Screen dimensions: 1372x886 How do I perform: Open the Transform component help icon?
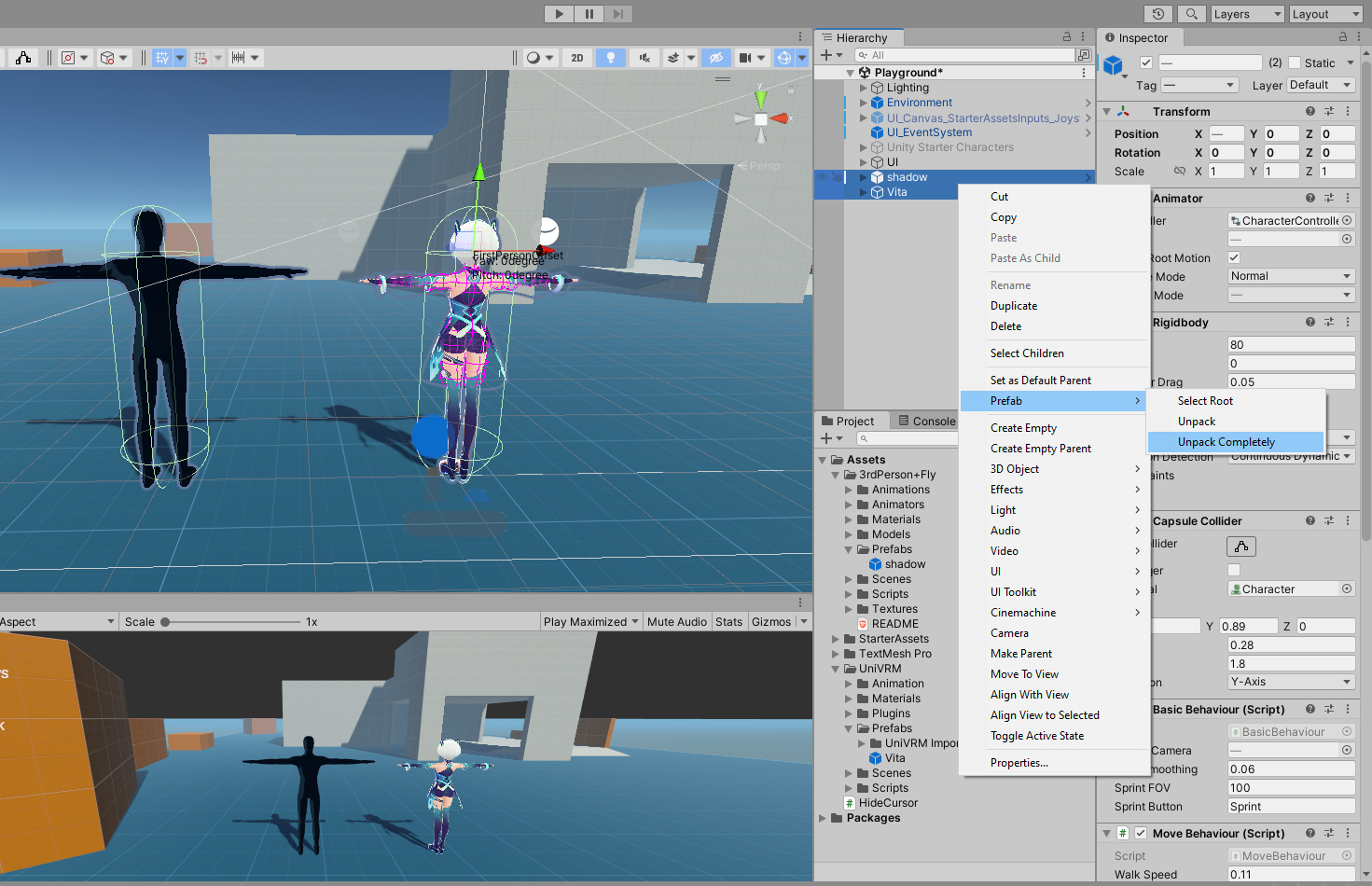pos(1310,111)
